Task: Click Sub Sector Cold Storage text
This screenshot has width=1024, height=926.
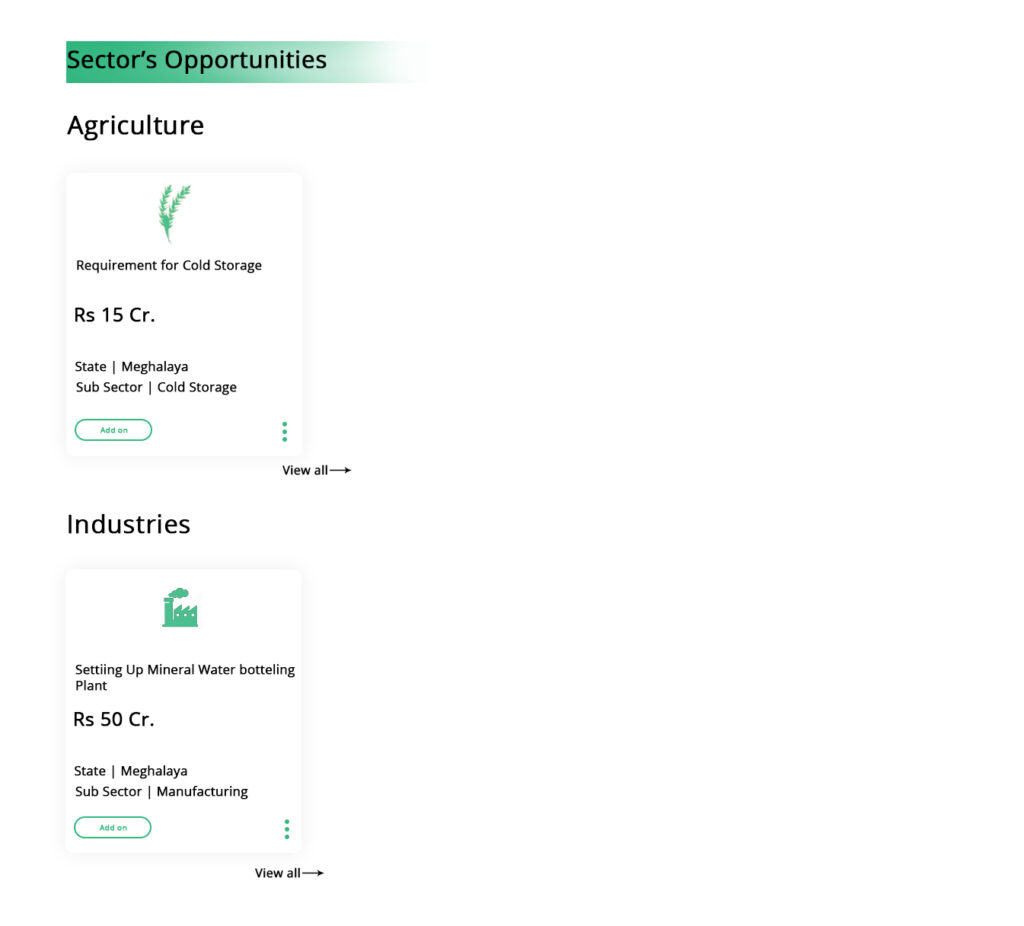Action: click(156, 387)
